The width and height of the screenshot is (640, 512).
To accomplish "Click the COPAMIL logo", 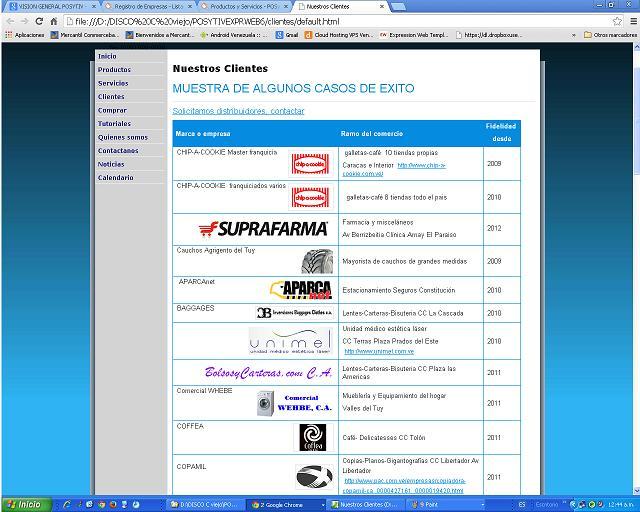I will click(314, 476).
